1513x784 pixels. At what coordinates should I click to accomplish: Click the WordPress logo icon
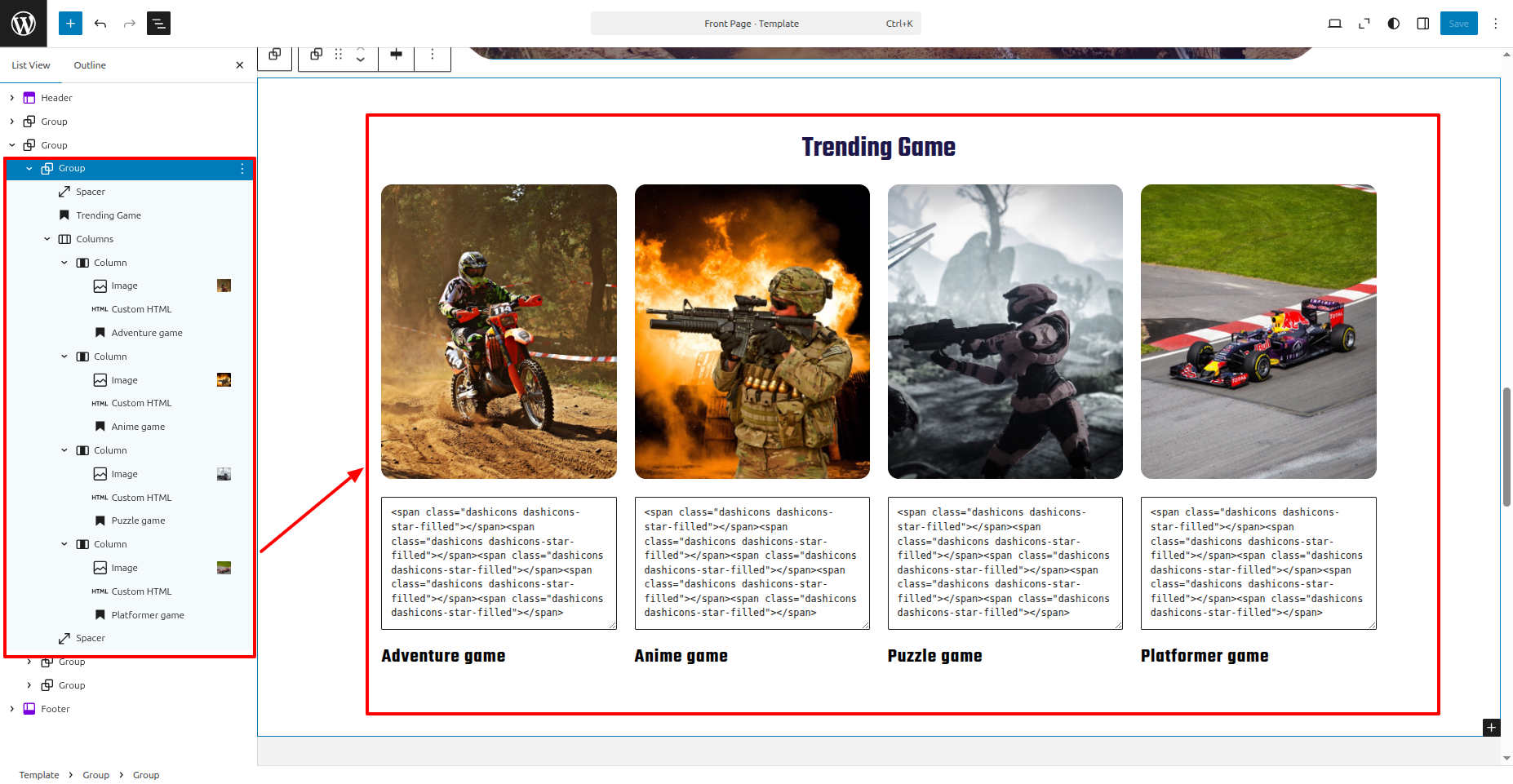pos(23,24)
